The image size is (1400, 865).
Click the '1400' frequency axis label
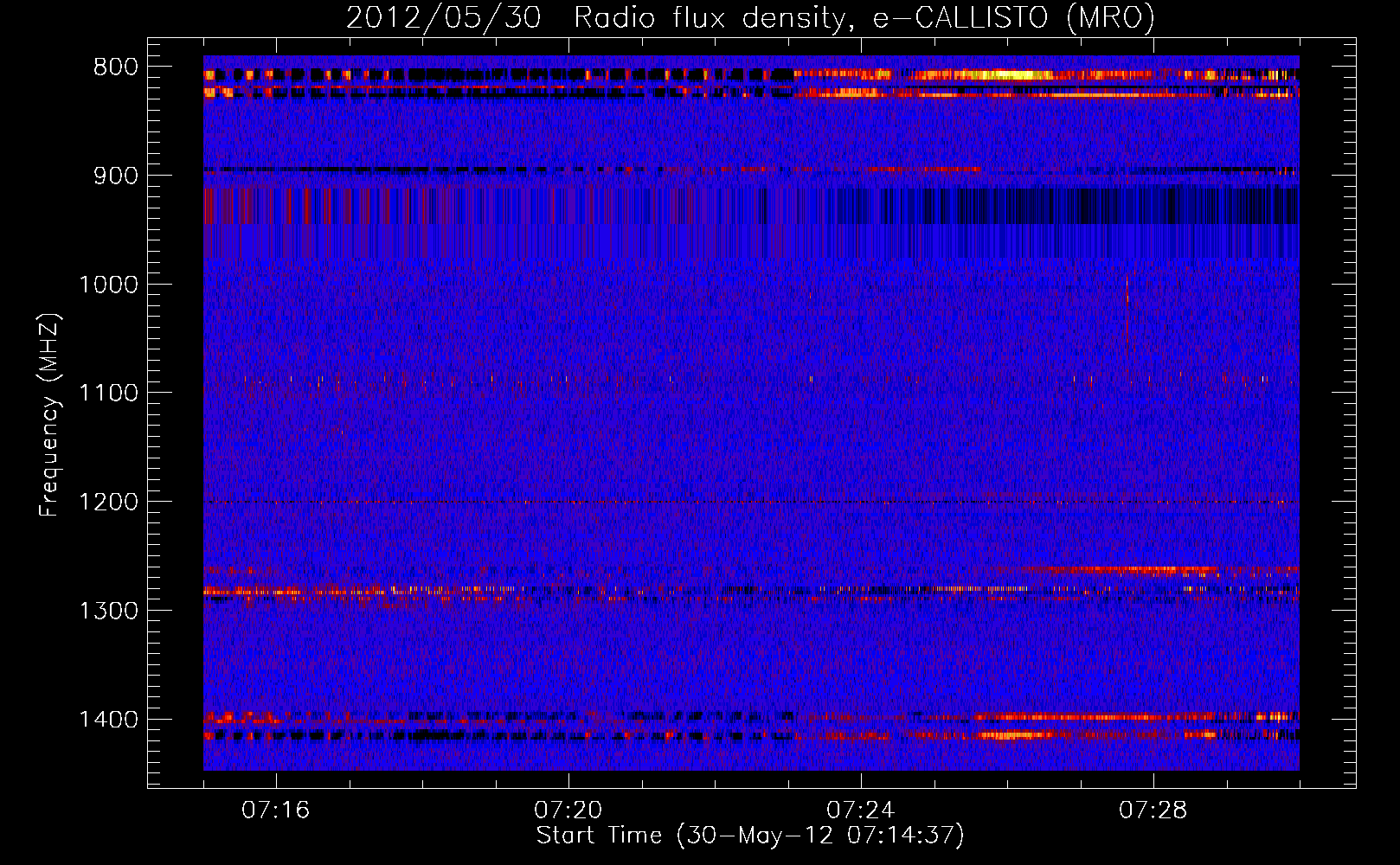coord(108,720)
